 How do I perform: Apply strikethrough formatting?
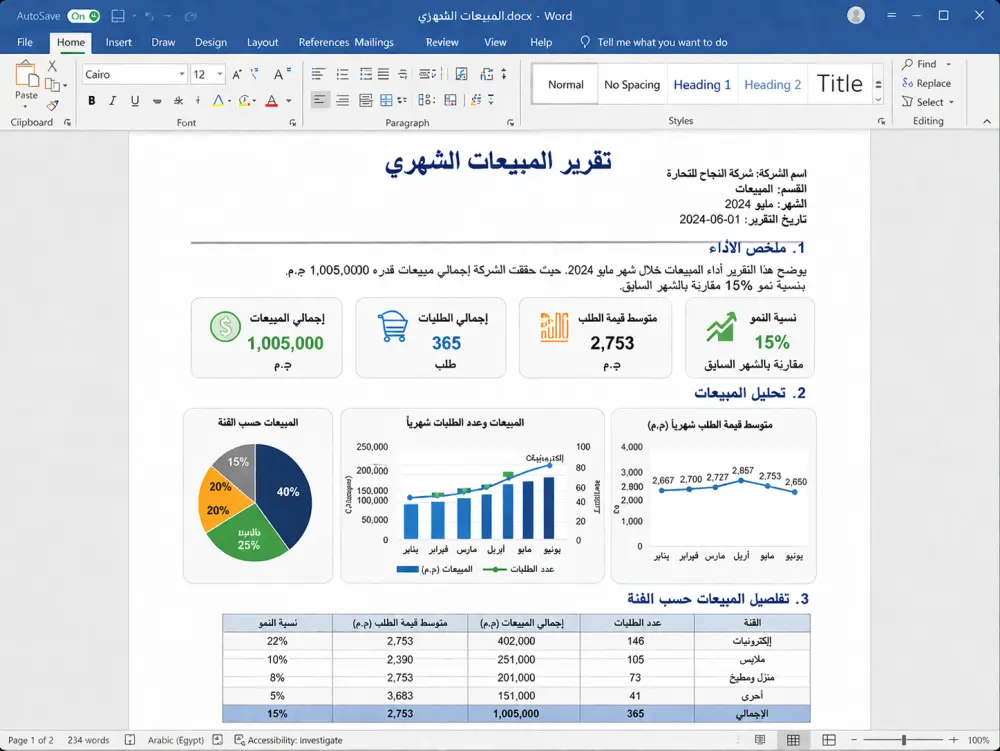[157, 101]
